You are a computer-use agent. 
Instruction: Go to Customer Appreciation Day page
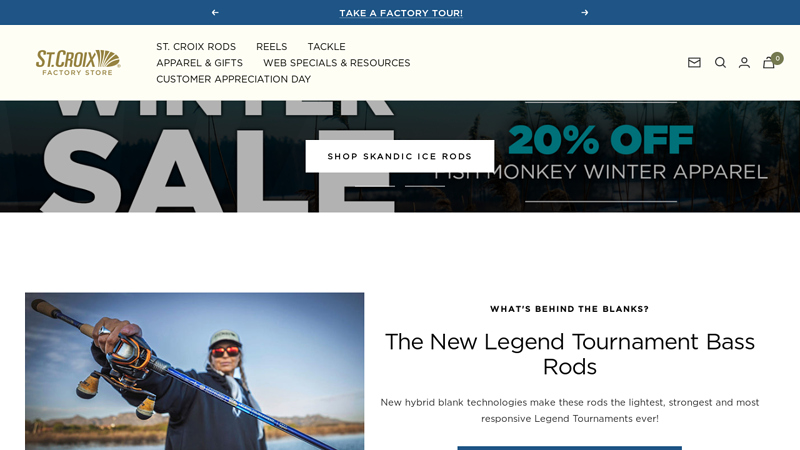point(233,79)
